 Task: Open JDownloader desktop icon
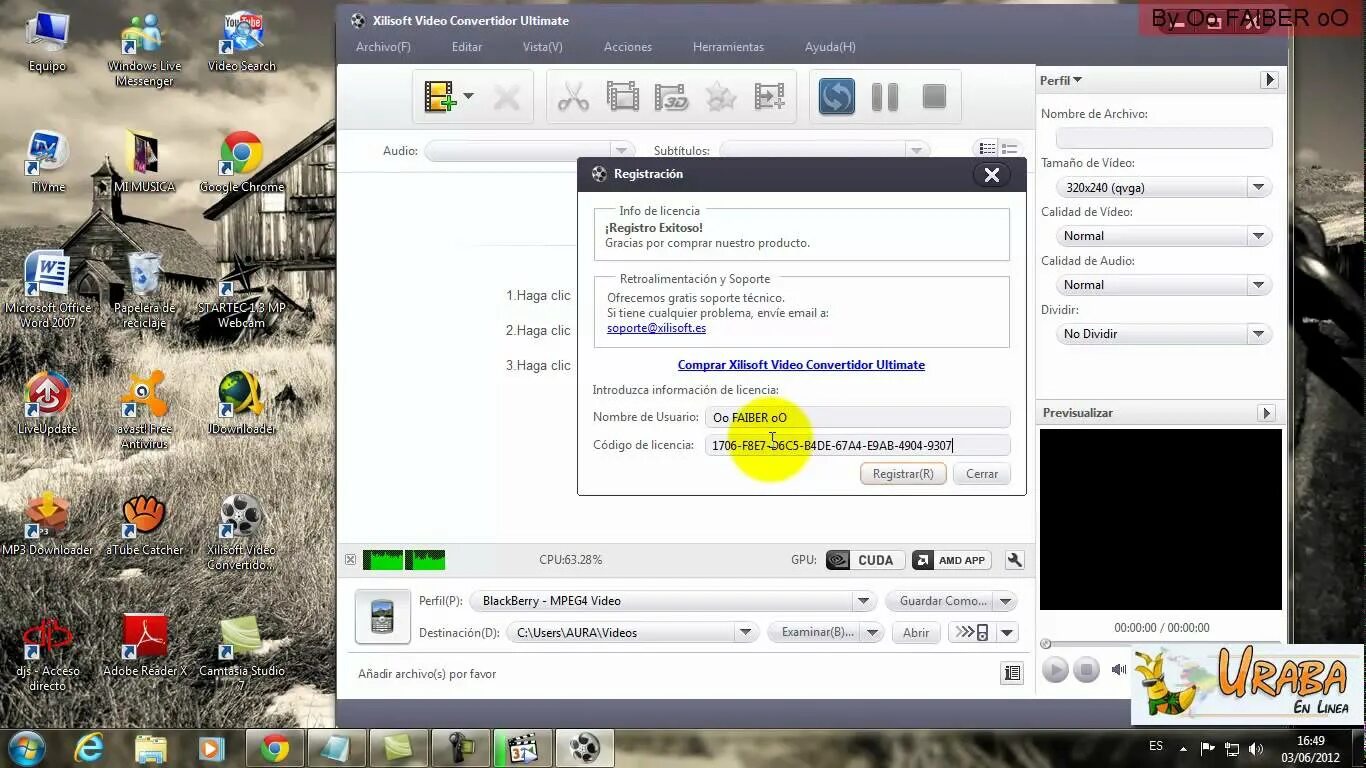pyautogui.click(x=242, y=404)
